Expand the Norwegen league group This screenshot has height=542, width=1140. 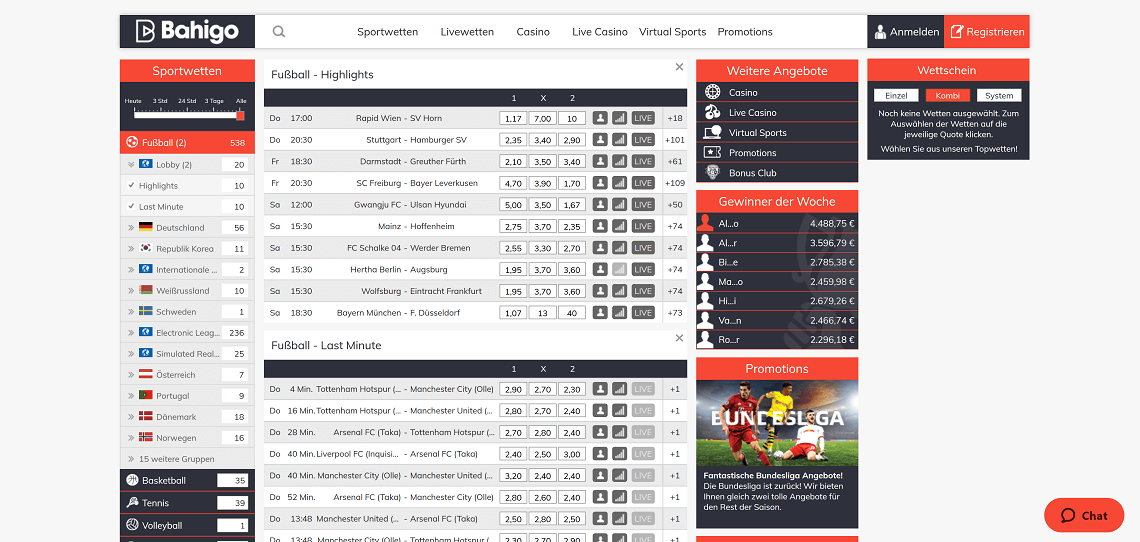[131, 438]
